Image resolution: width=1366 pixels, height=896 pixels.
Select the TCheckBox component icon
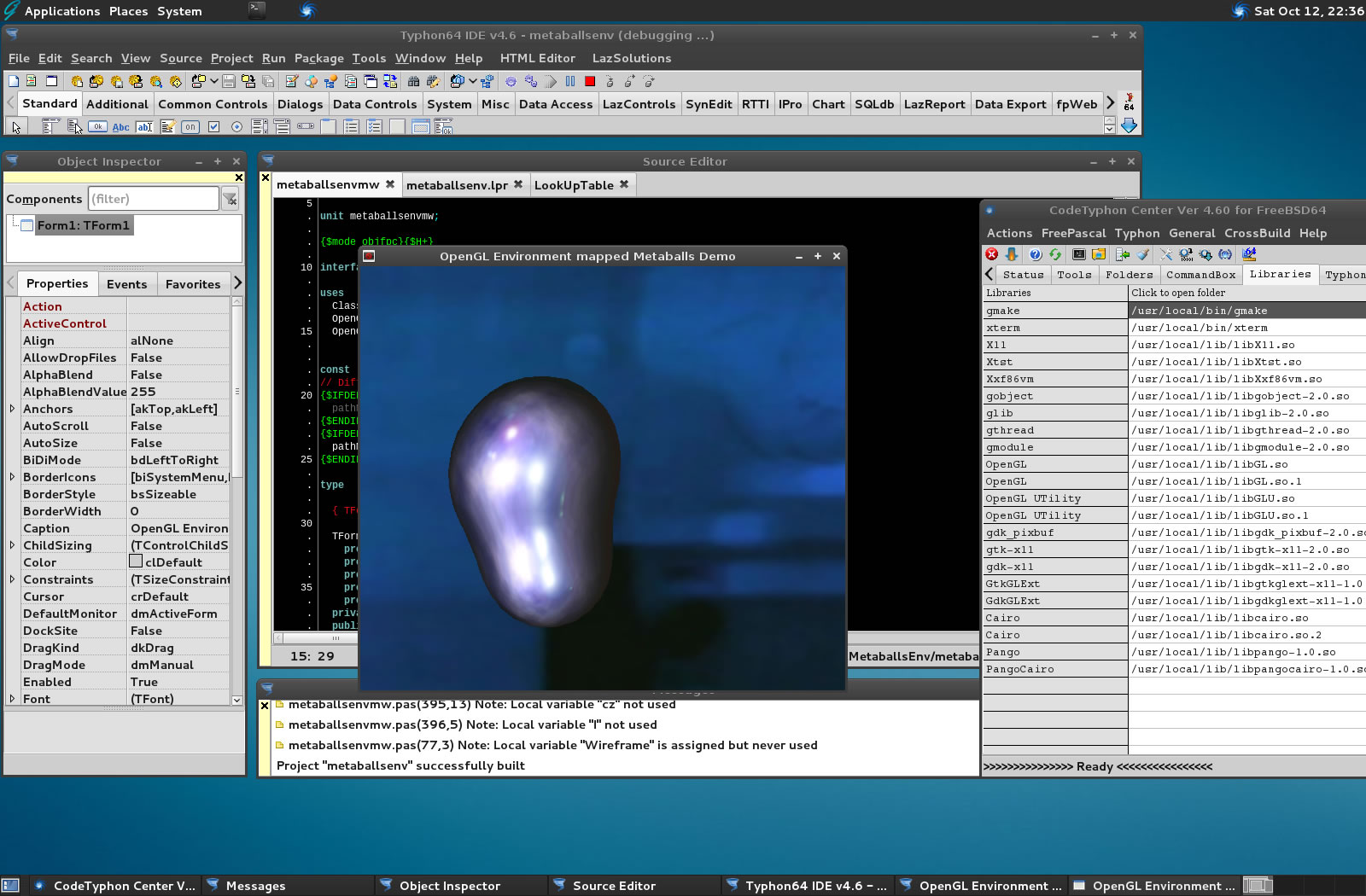(213, 126)
